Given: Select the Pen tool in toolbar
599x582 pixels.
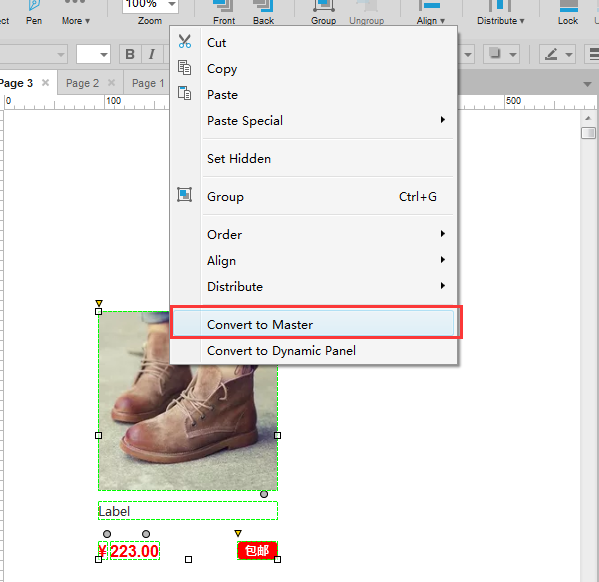Looking at the screenshot, I should [34, 12].
